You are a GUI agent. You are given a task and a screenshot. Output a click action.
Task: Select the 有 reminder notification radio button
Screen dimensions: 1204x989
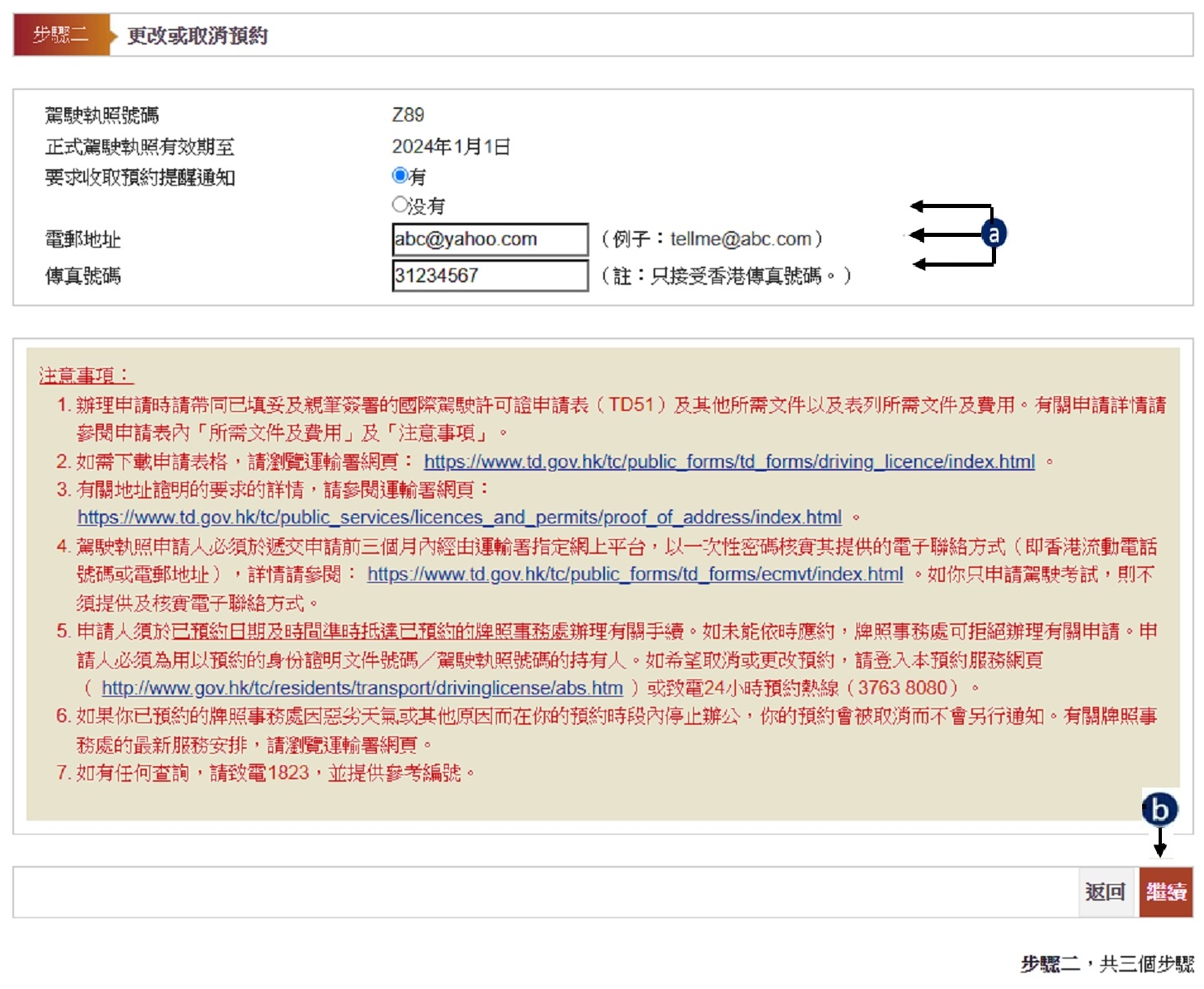click(400, 175)
